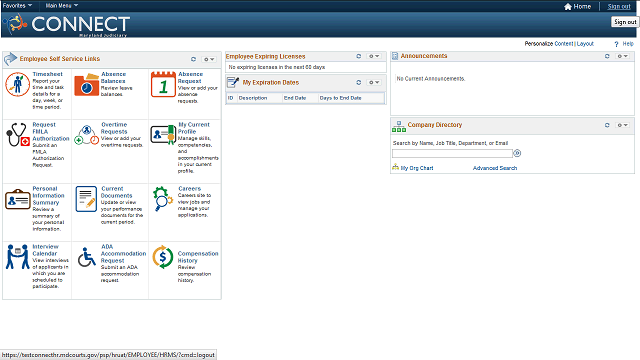This screenshot has height=360, width=640.
Task: Click the Sign out button
Action: coord(625,22)
